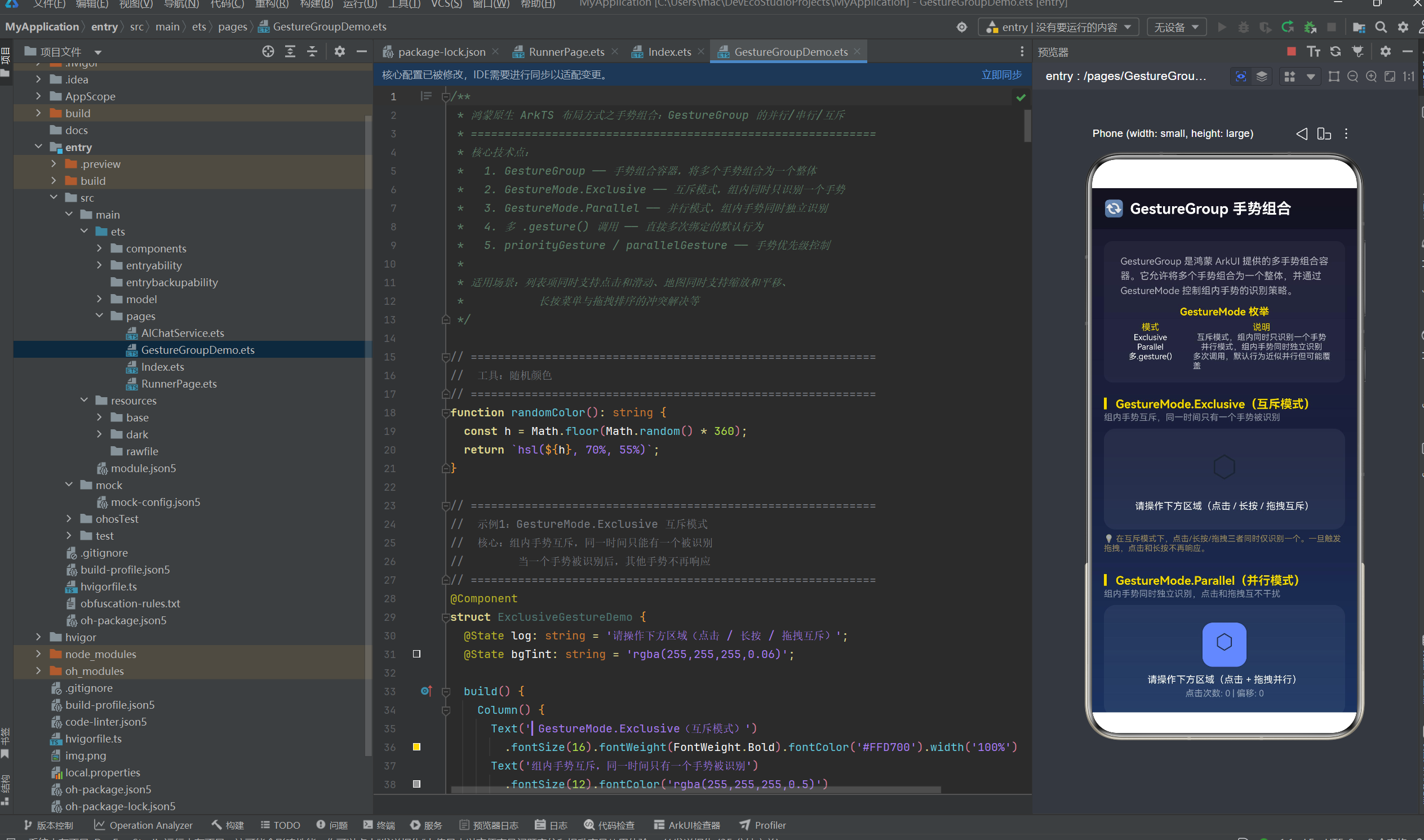Screen dimensions: 1424x840
Task: Rotate the phone preview orientation icon
Action: [x=1324, y=134]
